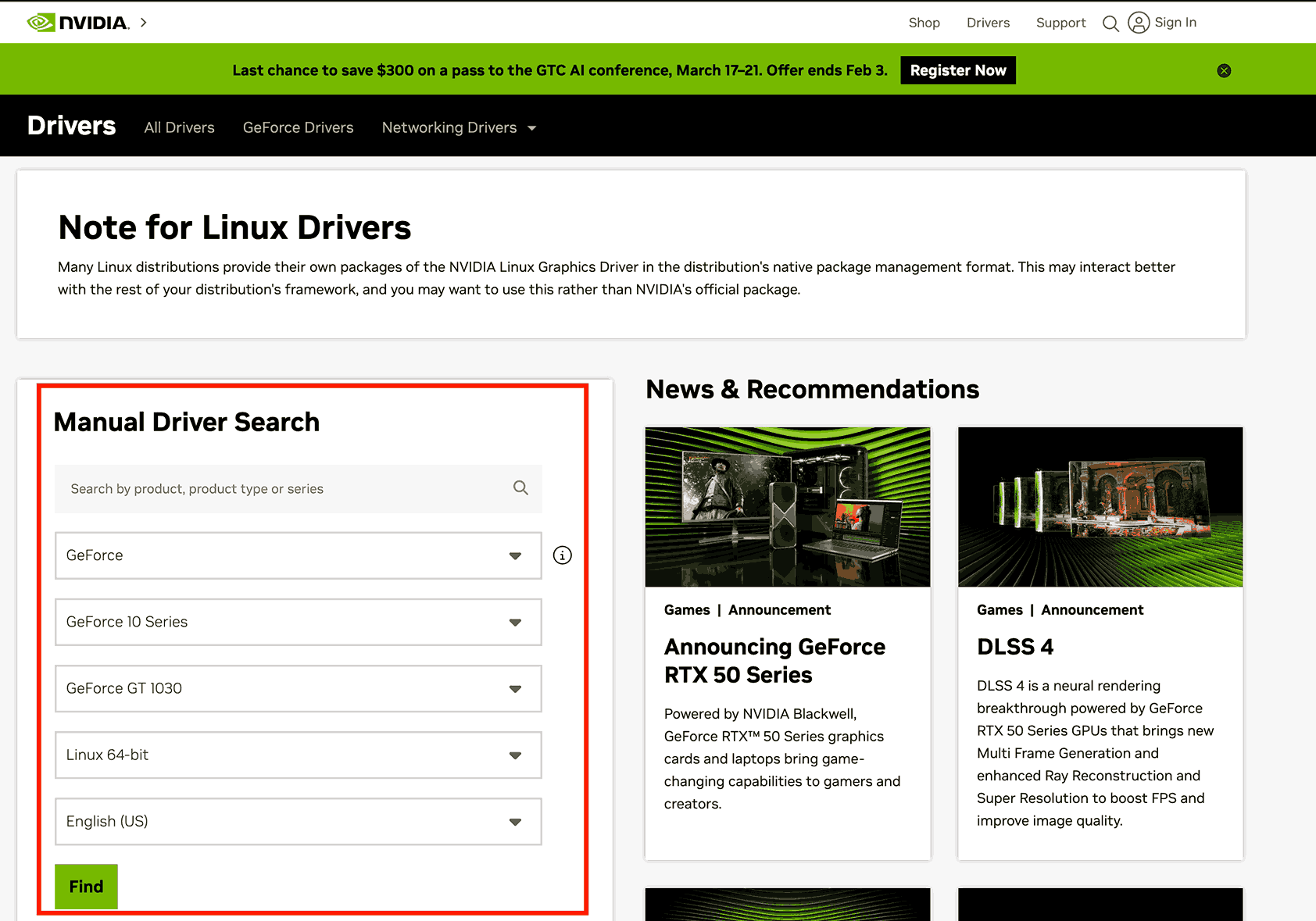Expand the Networking Drivers menu
The width and height of the screenshot is (1316, 921).
click(x=458, y=127)
